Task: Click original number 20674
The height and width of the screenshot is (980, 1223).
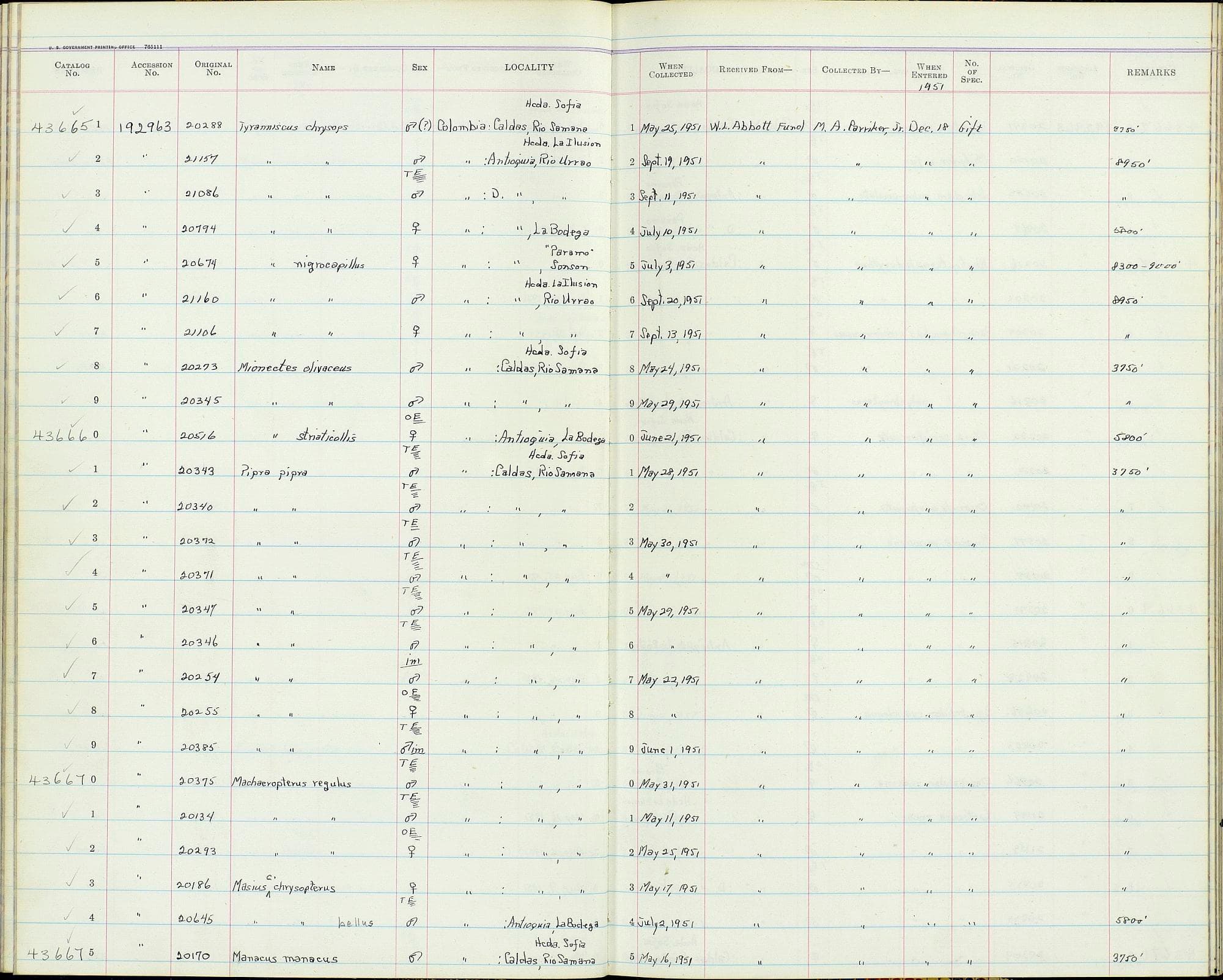Action: [x=199, y=264]
